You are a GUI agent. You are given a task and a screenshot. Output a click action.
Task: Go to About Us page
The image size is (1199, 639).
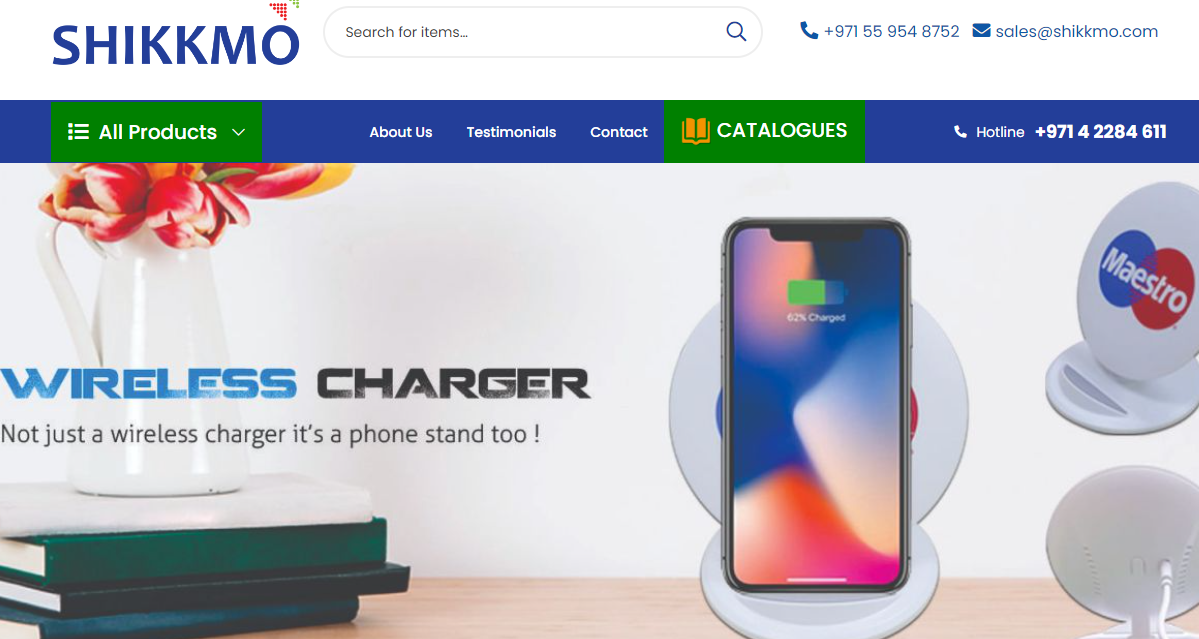[401, 131]
